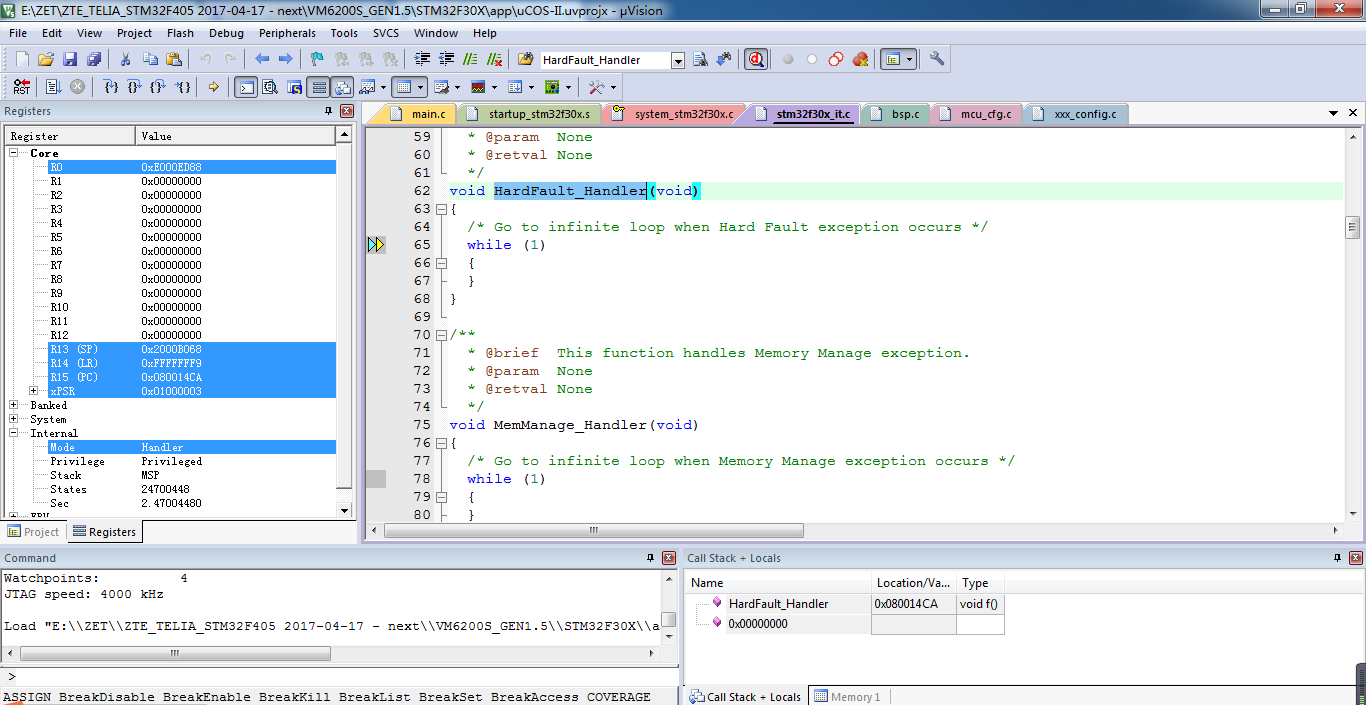Screen dimensions: 1366x705
Task: Reset the CPU with RST icon
Action: [22, 87]
